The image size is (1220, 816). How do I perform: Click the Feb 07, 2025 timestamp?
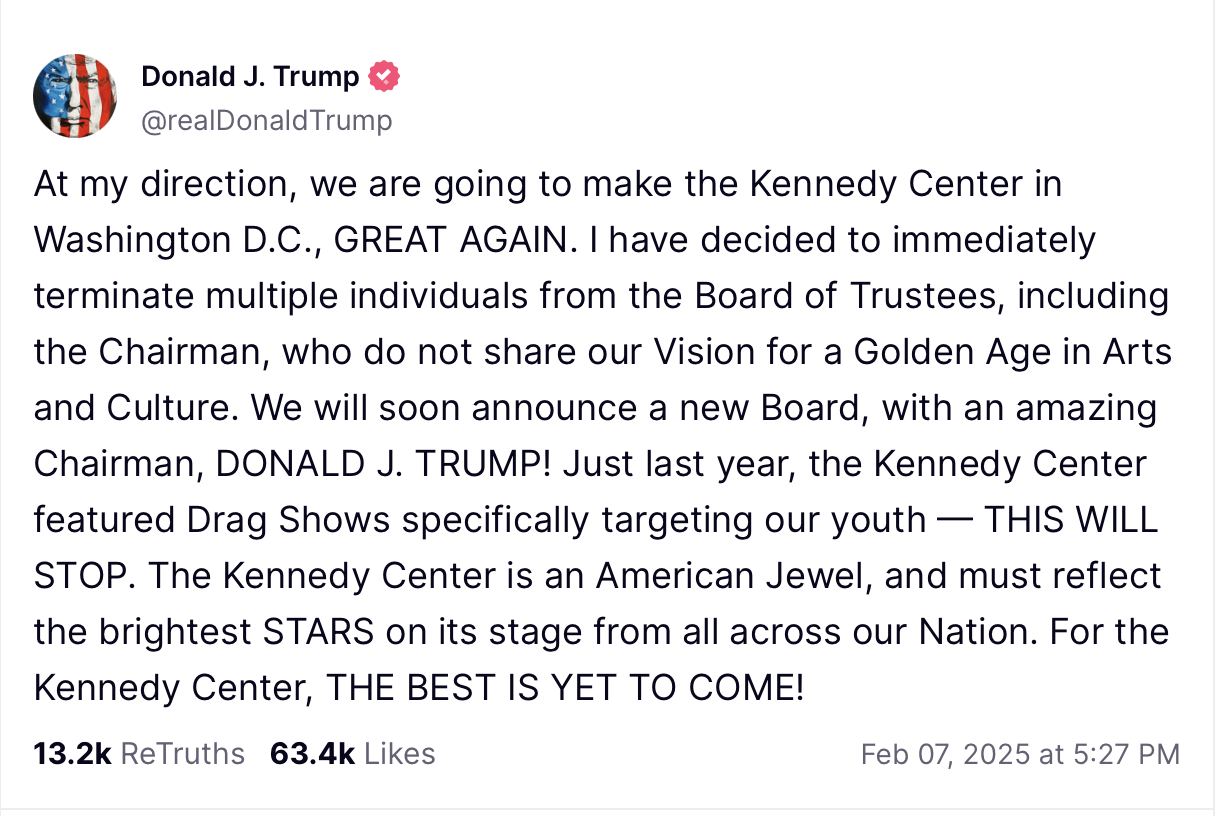coord(1020,754)
